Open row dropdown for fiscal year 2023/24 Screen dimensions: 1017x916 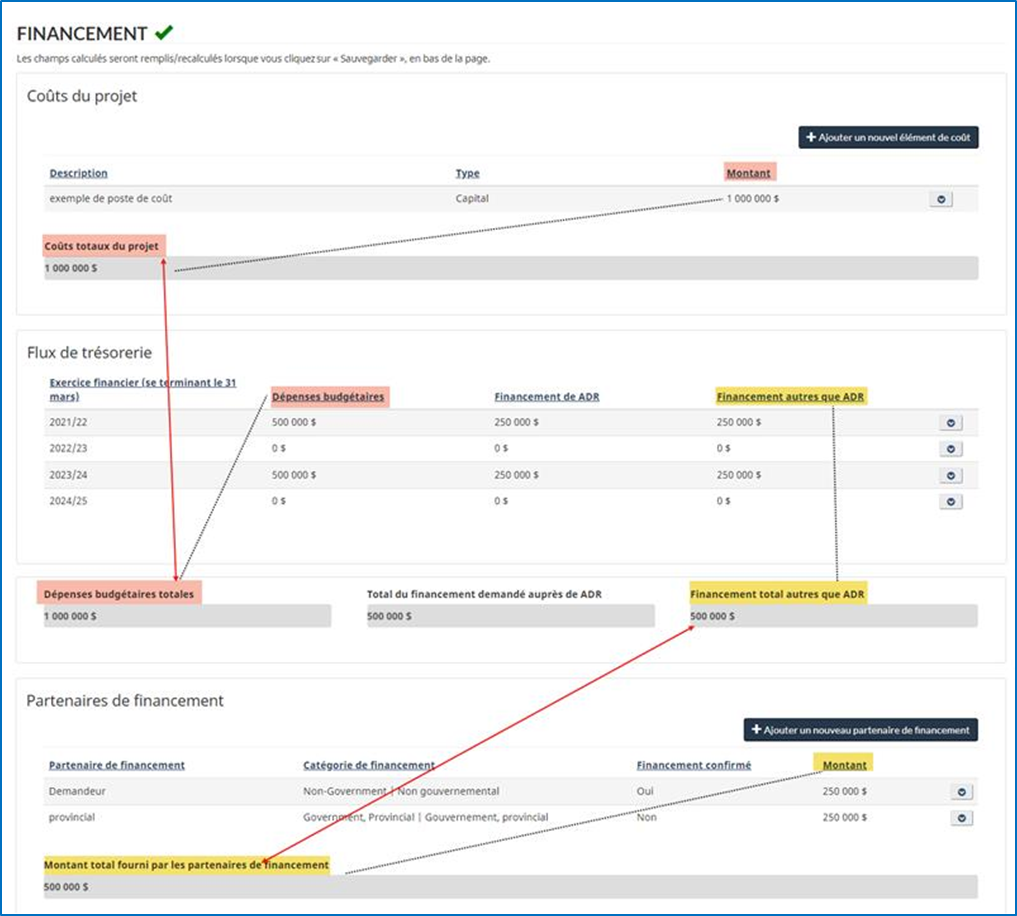pos(951,476)
